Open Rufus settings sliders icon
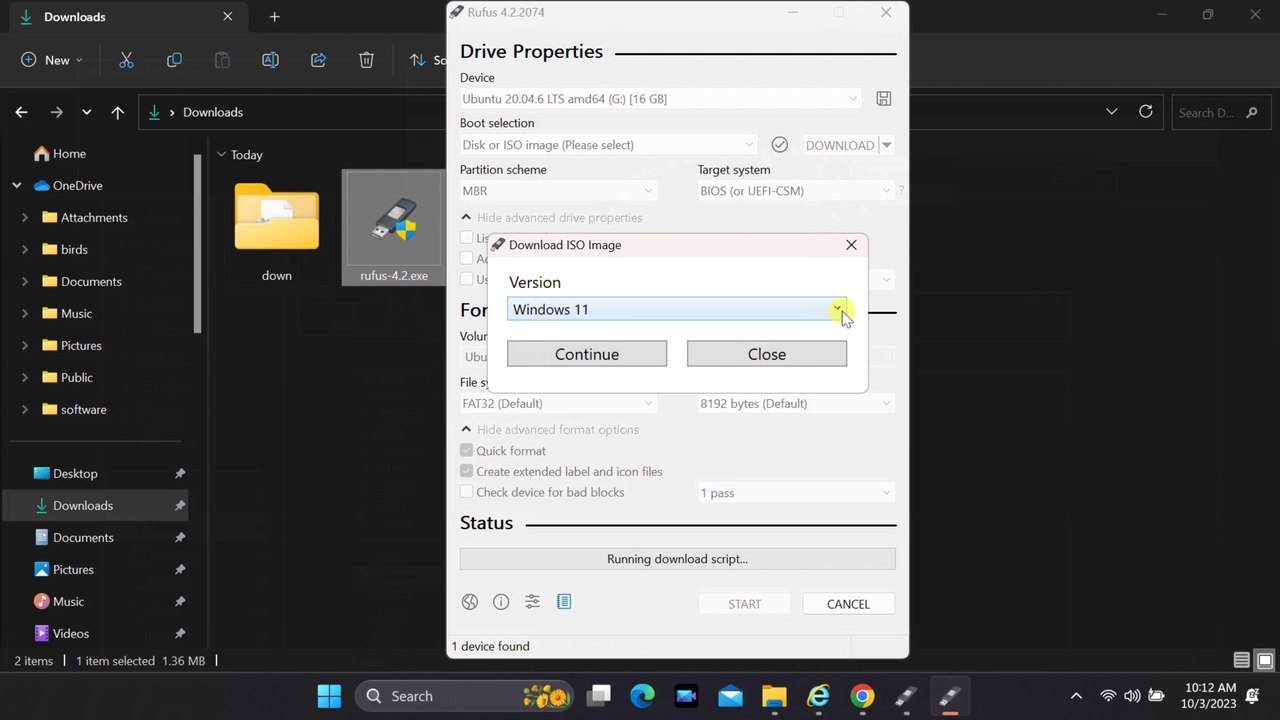This screenshot has width=1280, height=720. click(x=532, y=602)
